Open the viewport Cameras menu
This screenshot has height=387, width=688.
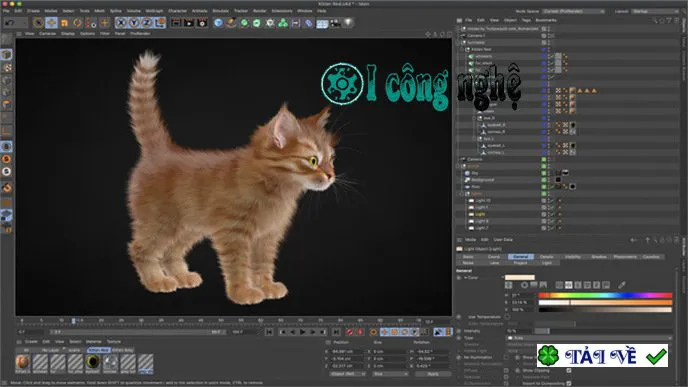(x=47, y=33)
